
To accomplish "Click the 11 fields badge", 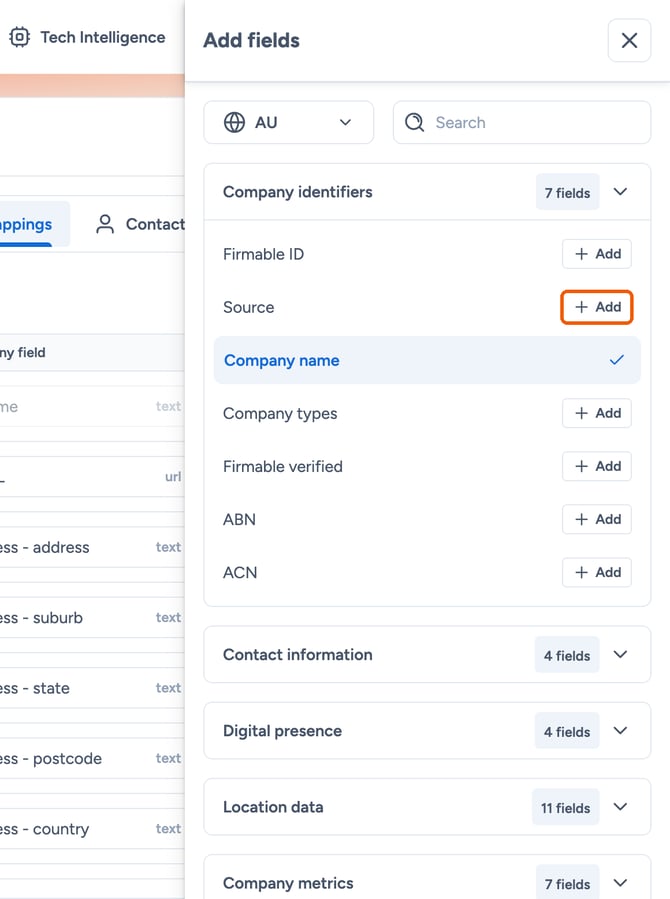I will point(565,807).
